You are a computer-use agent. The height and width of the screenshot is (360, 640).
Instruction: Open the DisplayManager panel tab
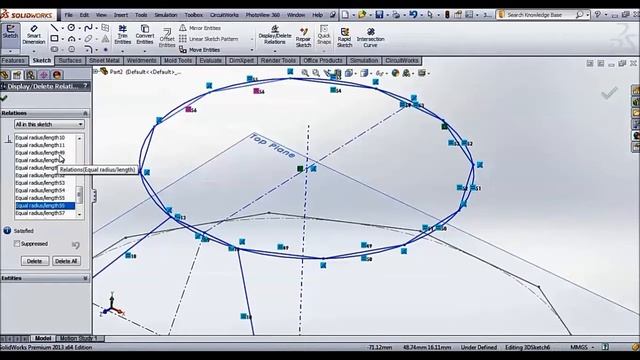coord(57,75)
